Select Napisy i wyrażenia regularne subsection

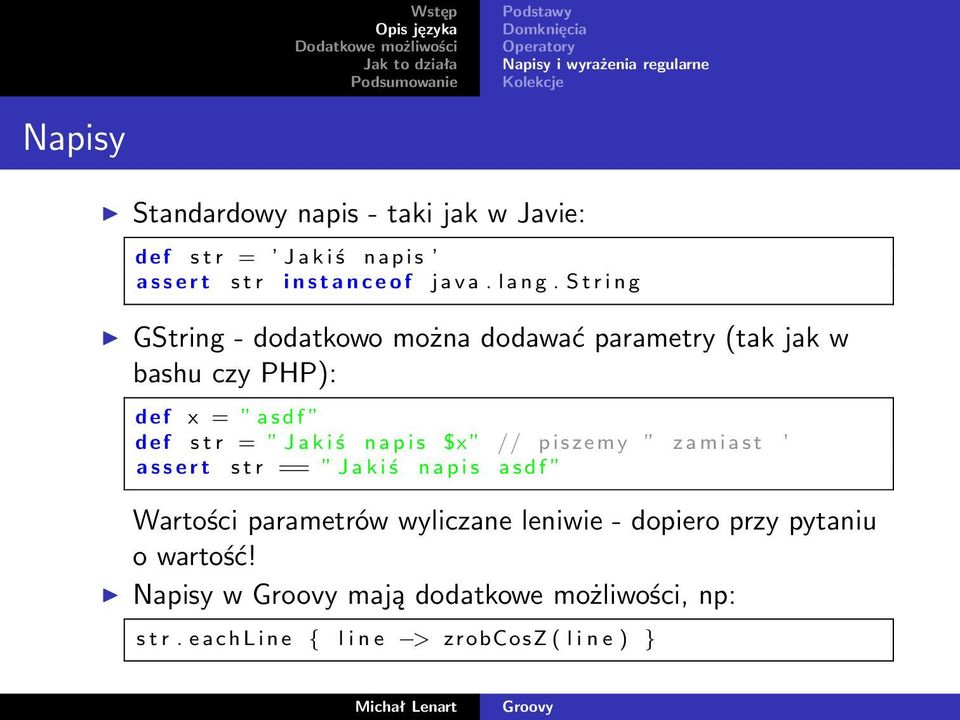pos(606,64)
